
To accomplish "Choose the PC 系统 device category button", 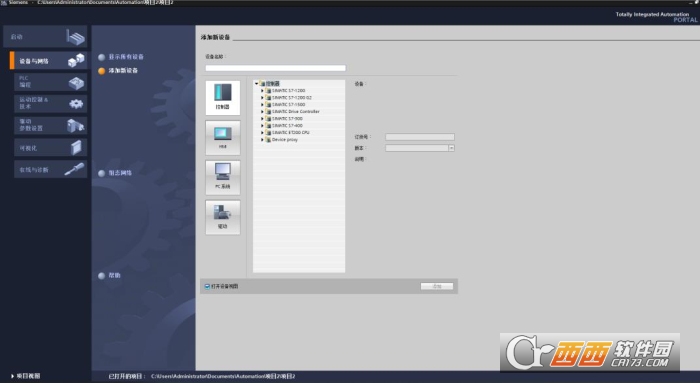I will [223, 177].
